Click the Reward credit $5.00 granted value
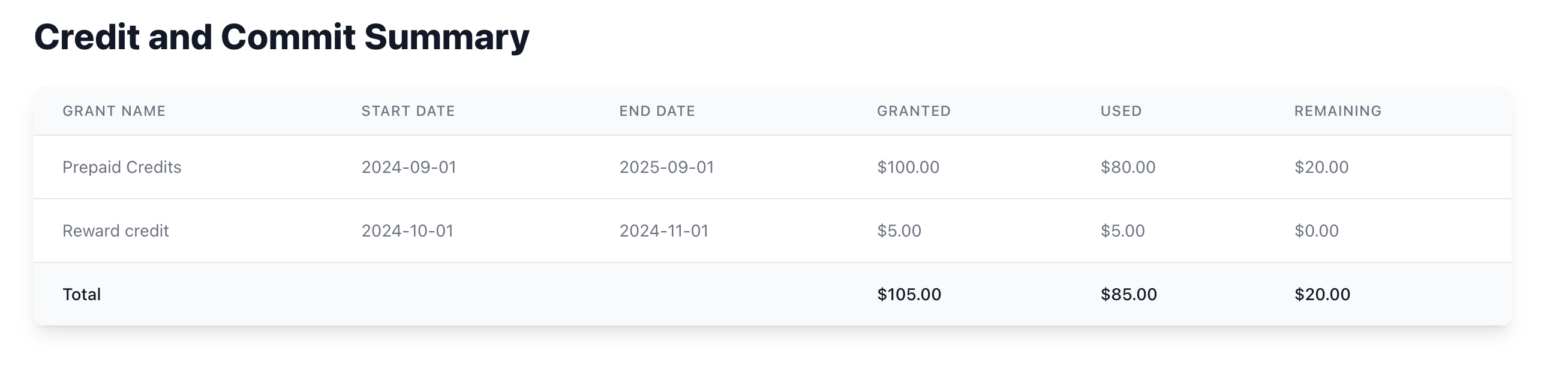The image size is (1568, 389). pyautogui.click(x=899, y=231)
